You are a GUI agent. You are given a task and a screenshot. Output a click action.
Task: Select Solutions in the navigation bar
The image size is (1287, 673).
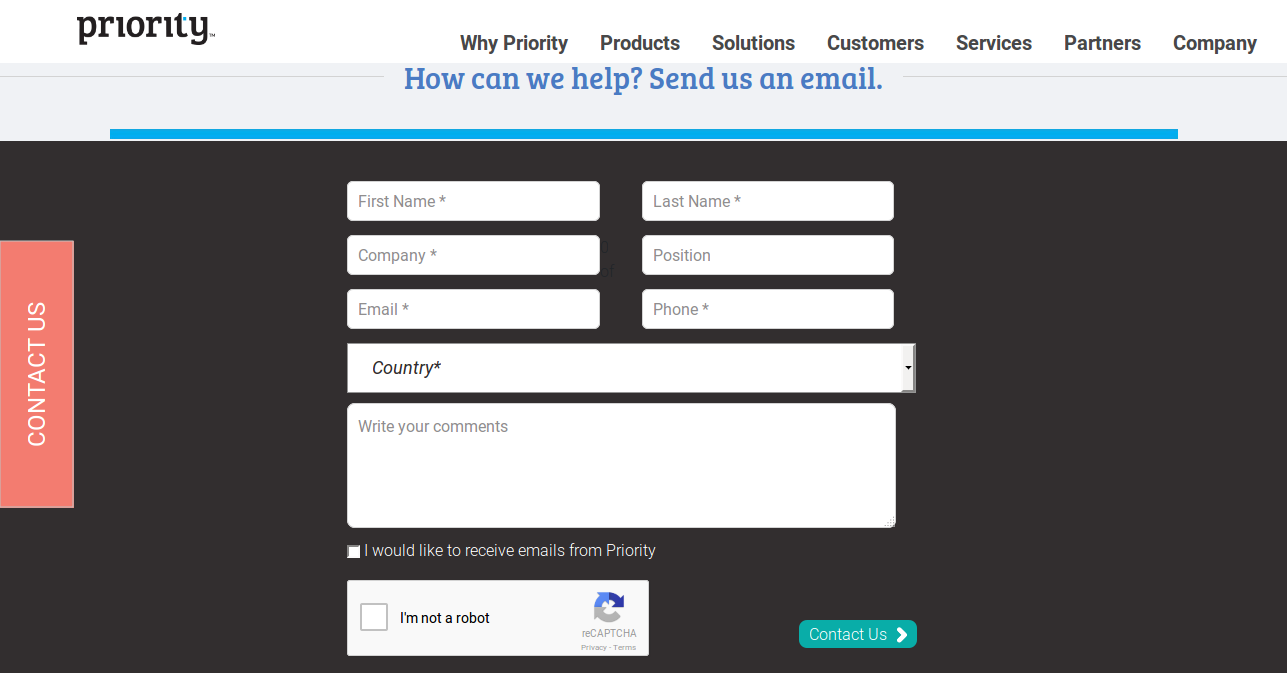pyautogui.click(x=753, y=43)
